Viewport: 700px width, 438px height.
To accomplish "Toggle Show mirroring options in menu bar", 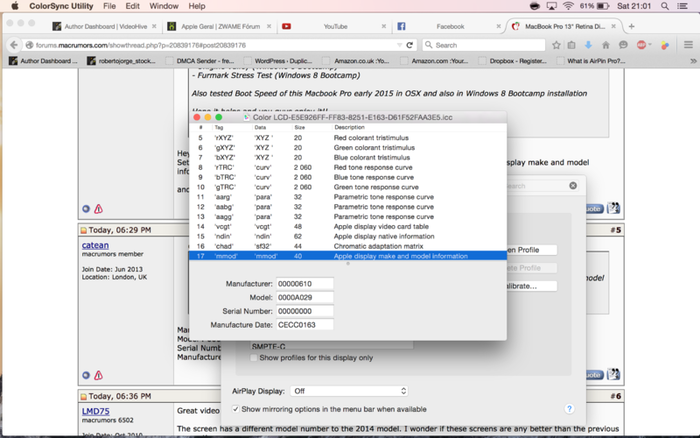I will click(x=235, y=409).
